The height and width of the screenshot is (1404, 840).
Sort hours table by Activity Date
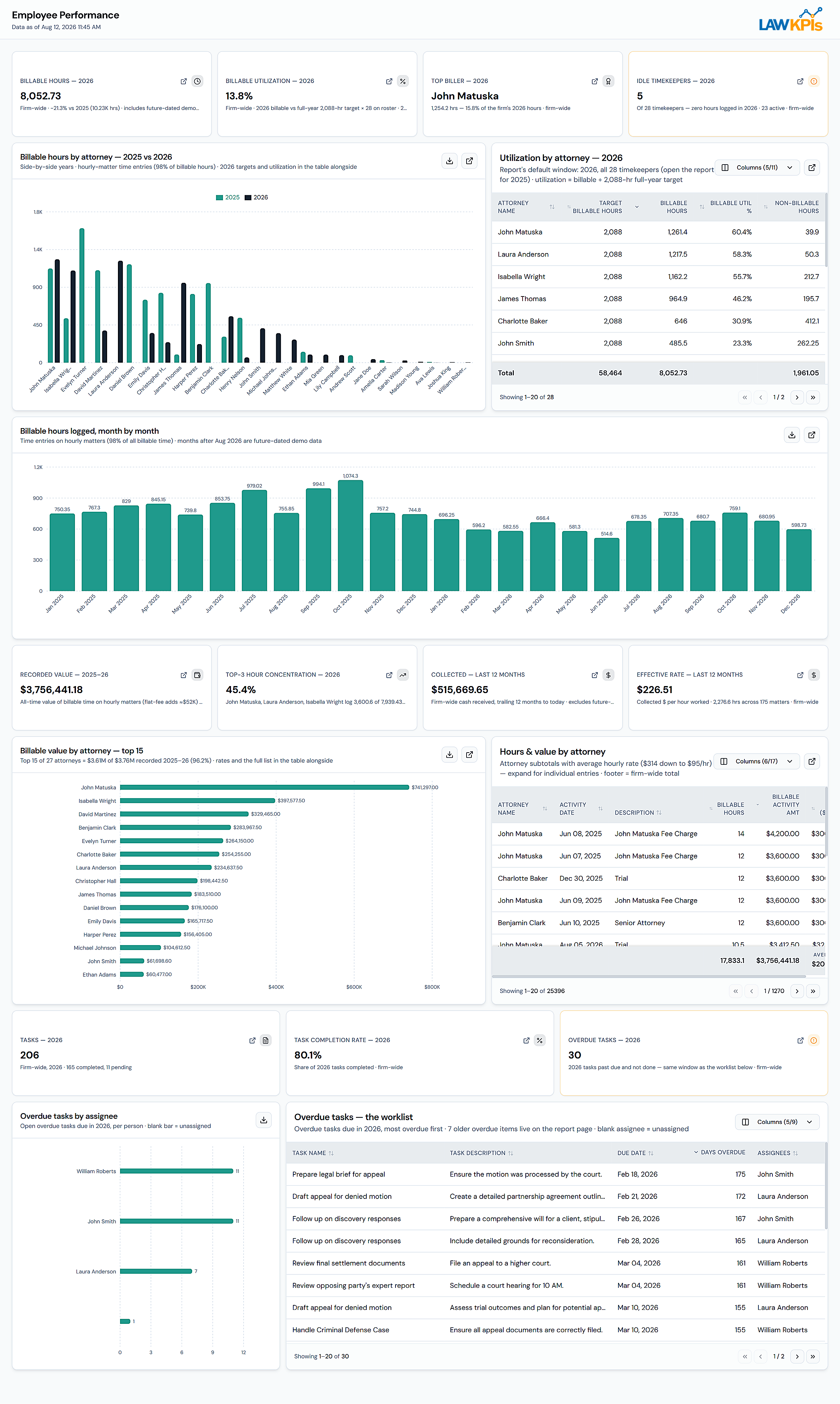click(x=581, y=809)
